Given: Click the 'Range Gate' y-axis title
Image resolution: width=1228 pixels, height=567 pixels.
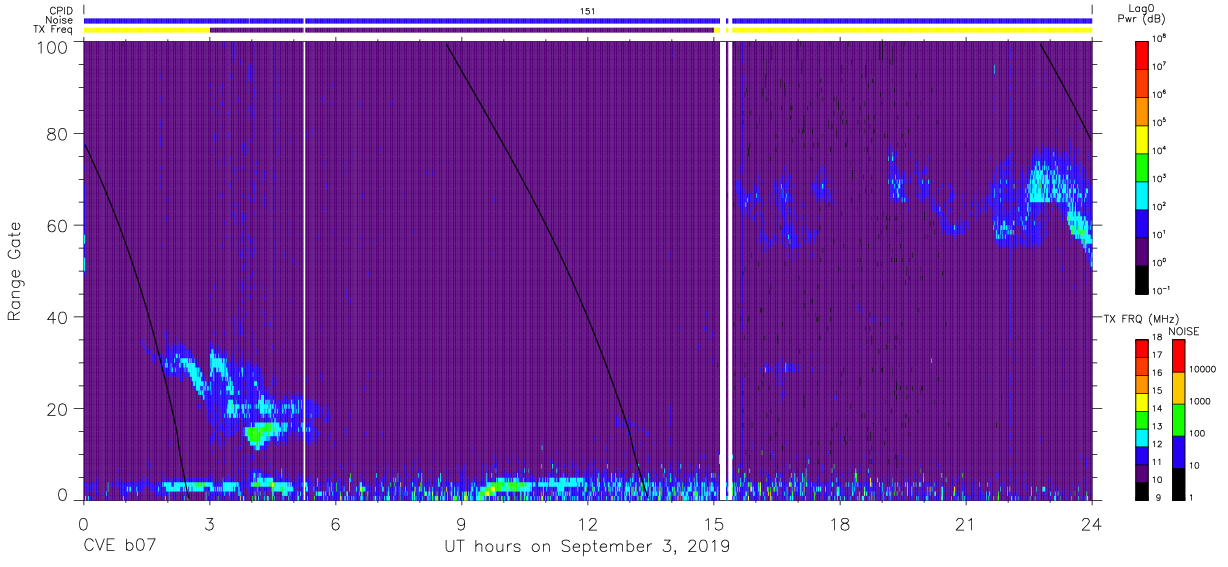Looking at the screenshot, I should [x=16, y=271].
